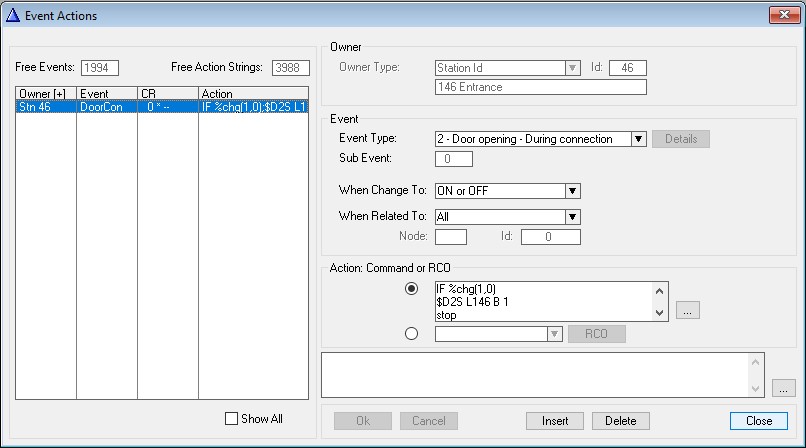Click the Sub Event input field
806x448 pixels.
(x=455, y=159)
